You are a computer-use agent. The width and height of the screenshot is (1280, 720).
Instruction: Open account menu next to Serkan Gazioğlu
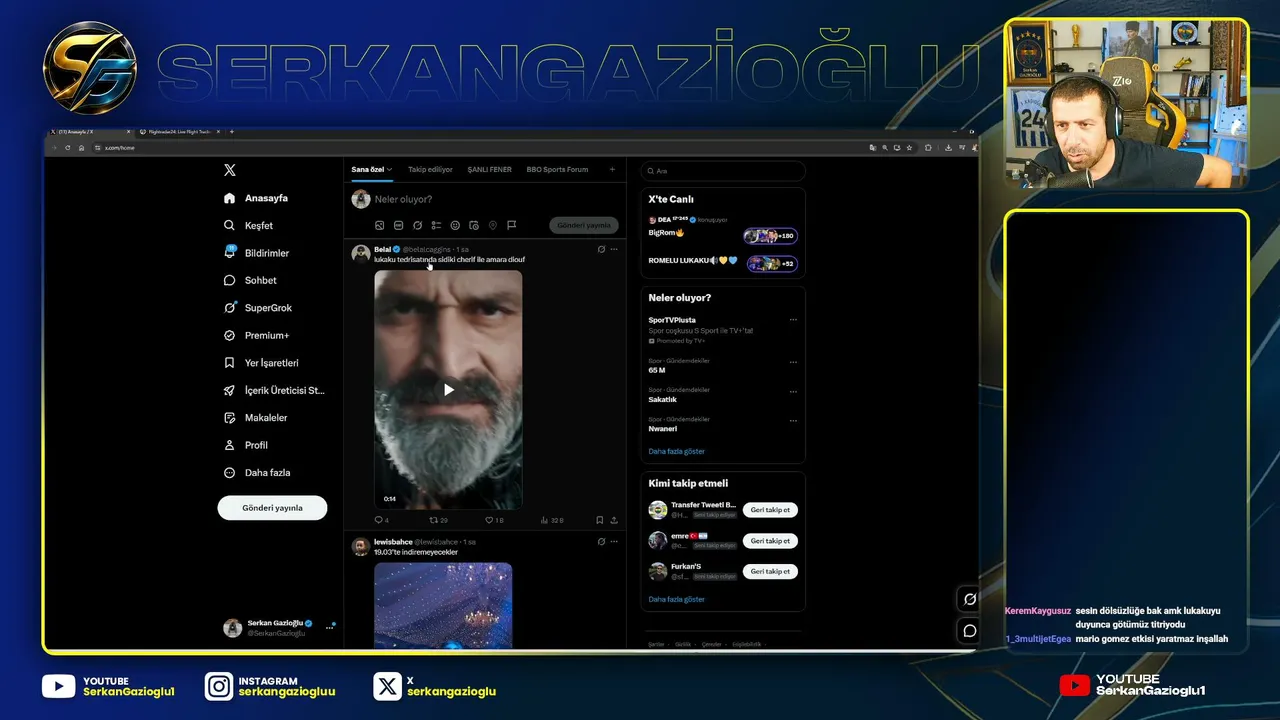coord(329,628)
